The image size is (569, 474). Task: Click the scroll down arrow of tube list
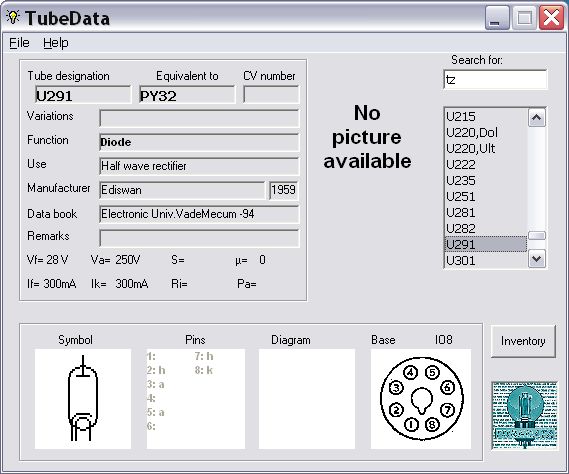click(x=537, y=259)
